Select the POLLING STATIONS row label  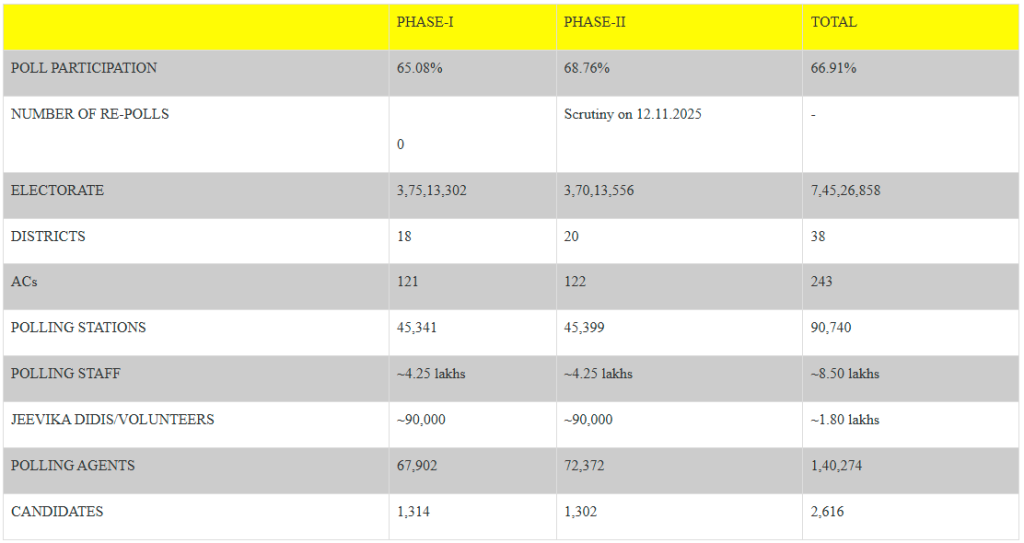tap(78, 328)
